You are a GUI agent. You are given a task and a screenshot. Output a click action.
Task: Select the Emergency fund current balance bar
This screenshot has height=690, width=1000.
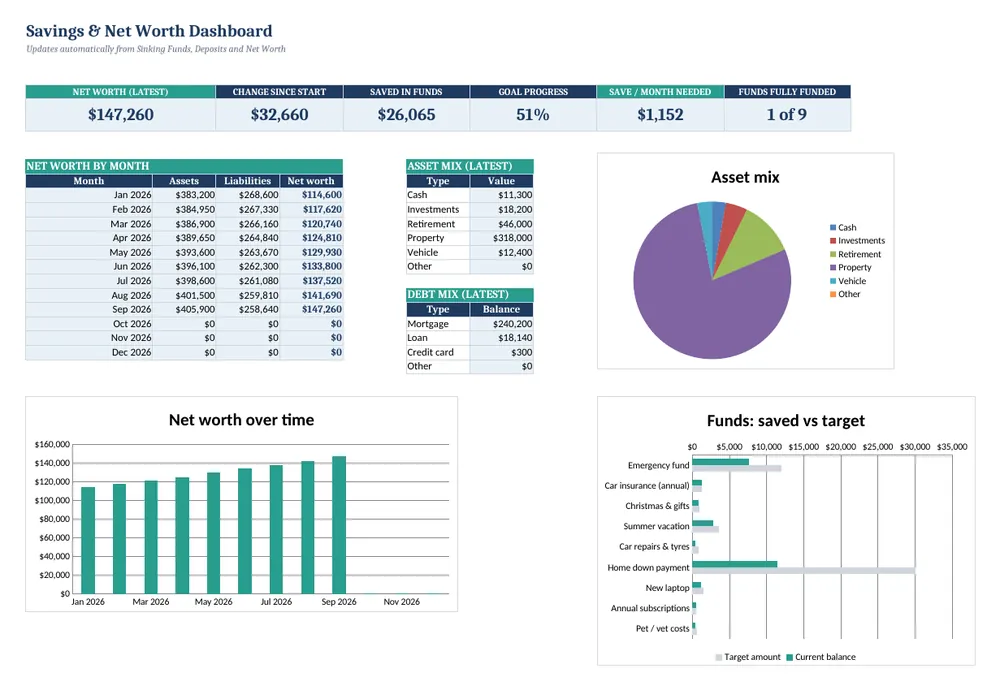click(721, 462)
